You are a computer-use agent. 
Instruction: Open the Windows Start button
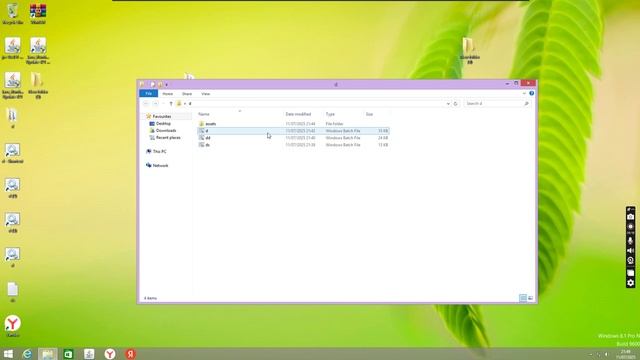(8, 354)
